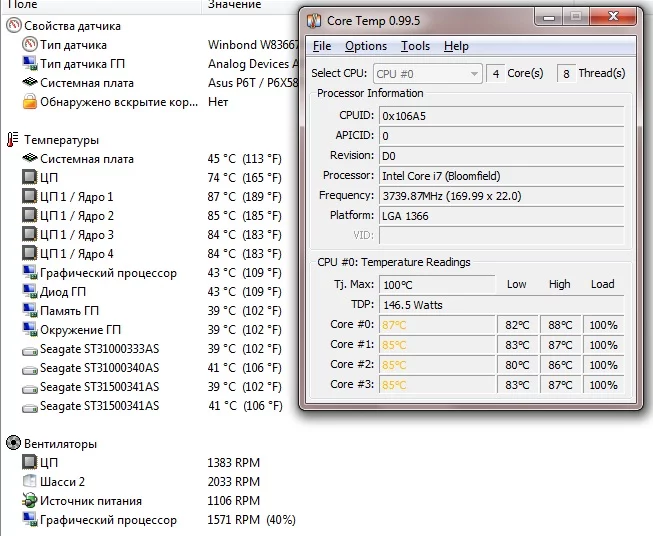Click the monitor icon beside Окружение ГП
653x536 pixels.
point(30,329)
